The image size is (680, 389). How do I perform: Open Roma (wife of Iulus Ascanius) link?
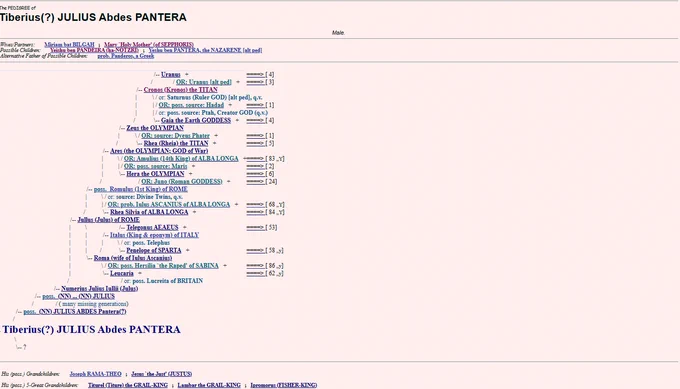pyautogui.click(x=133, y=258)
